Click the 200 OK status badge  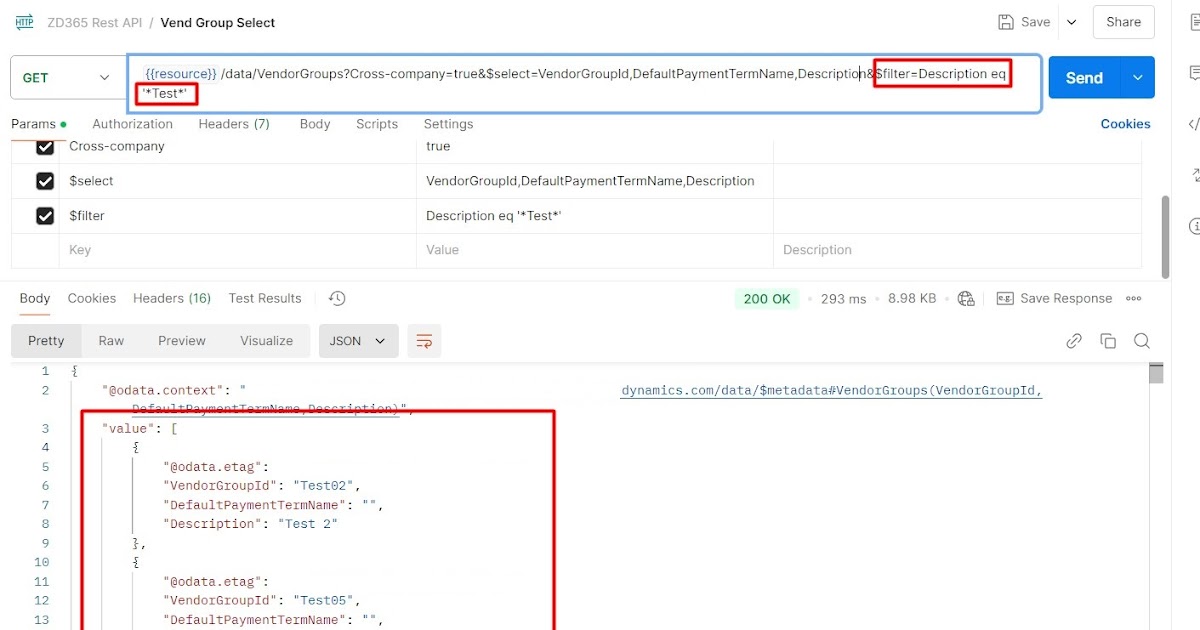coord(767,298)
